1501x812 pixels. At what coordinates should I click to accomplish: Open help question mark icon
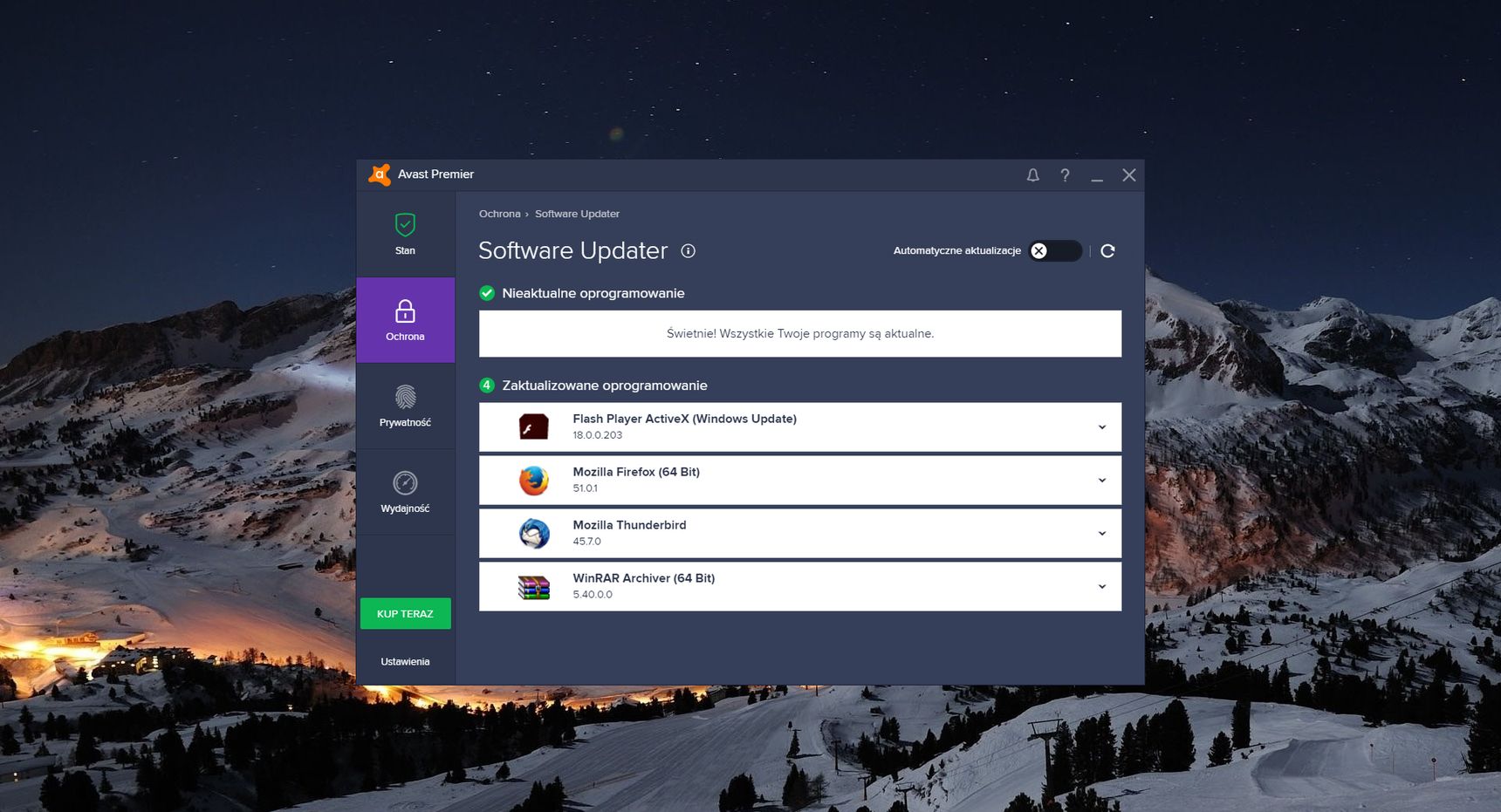(x=1065, y=175)
